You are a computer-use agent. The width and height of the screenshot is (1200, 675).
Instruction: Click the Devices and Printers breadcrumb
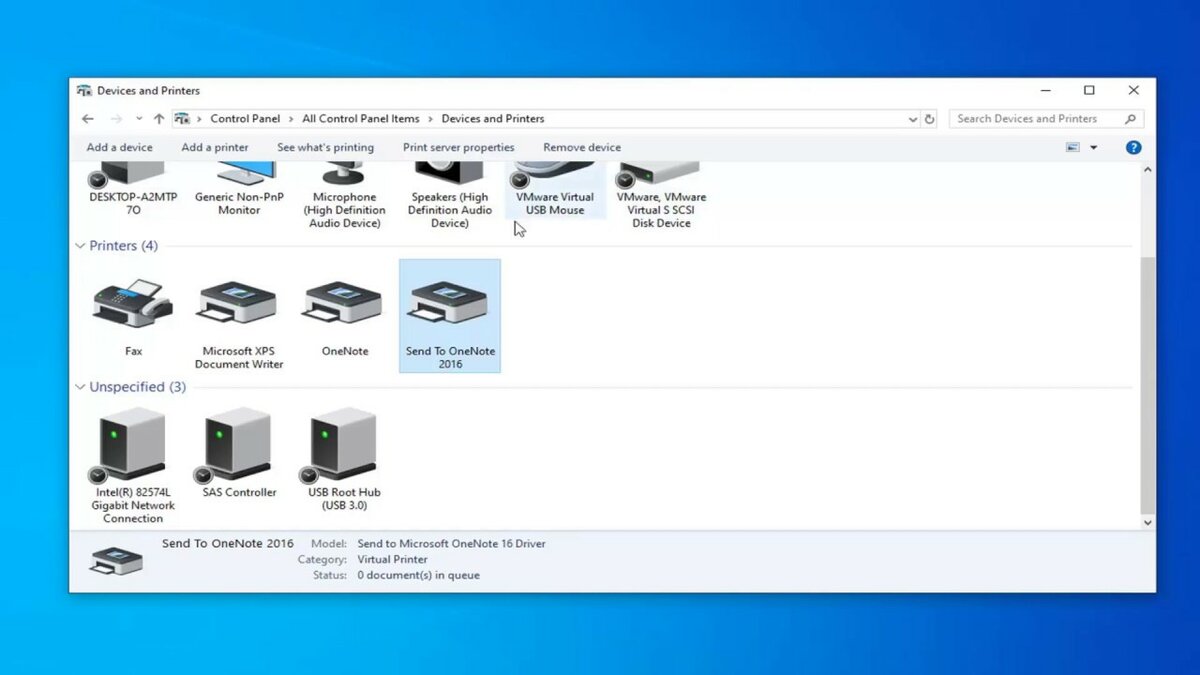click(493, 118)
